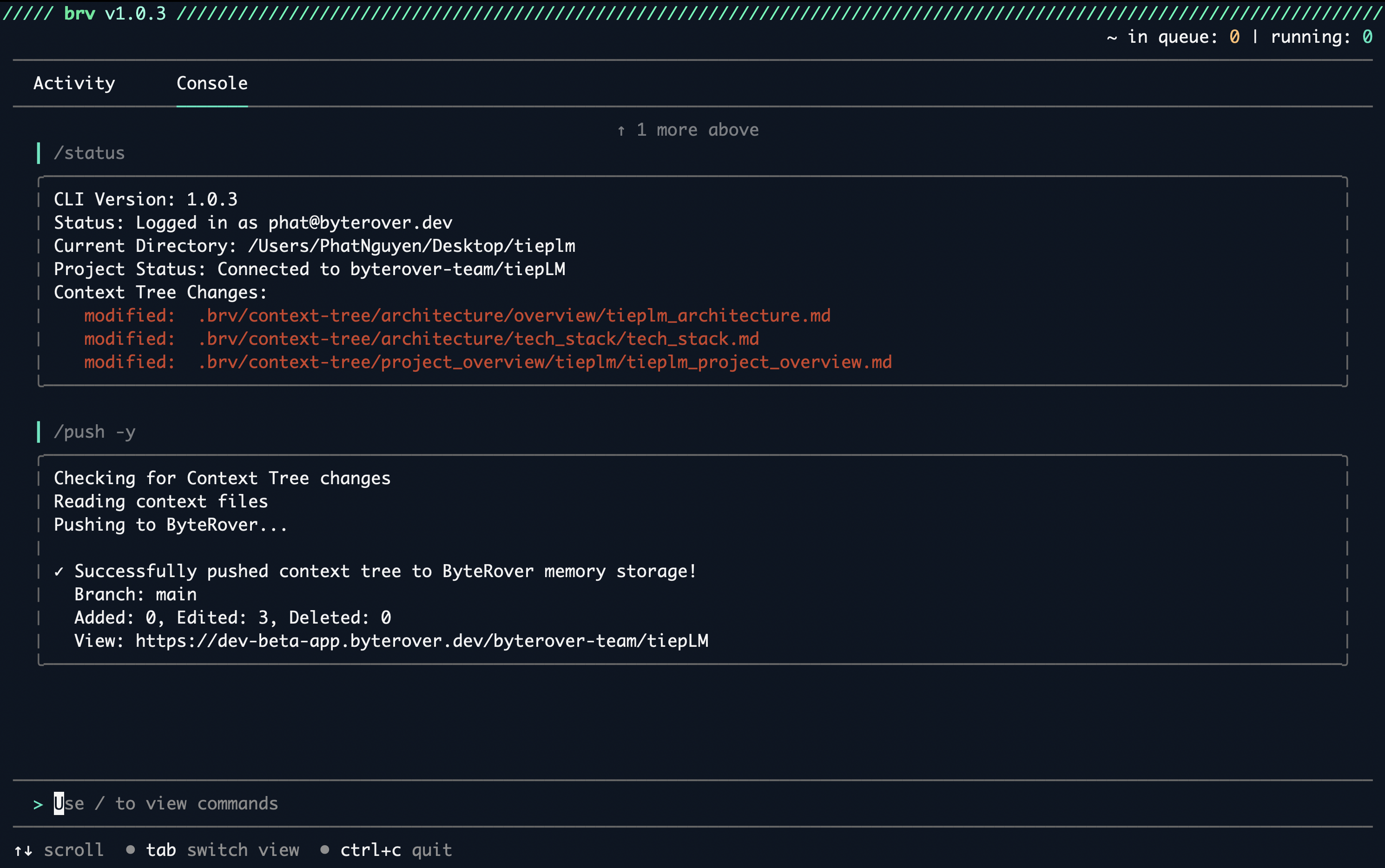Click the 'ctrl+c quit' hint

(396, 849)
